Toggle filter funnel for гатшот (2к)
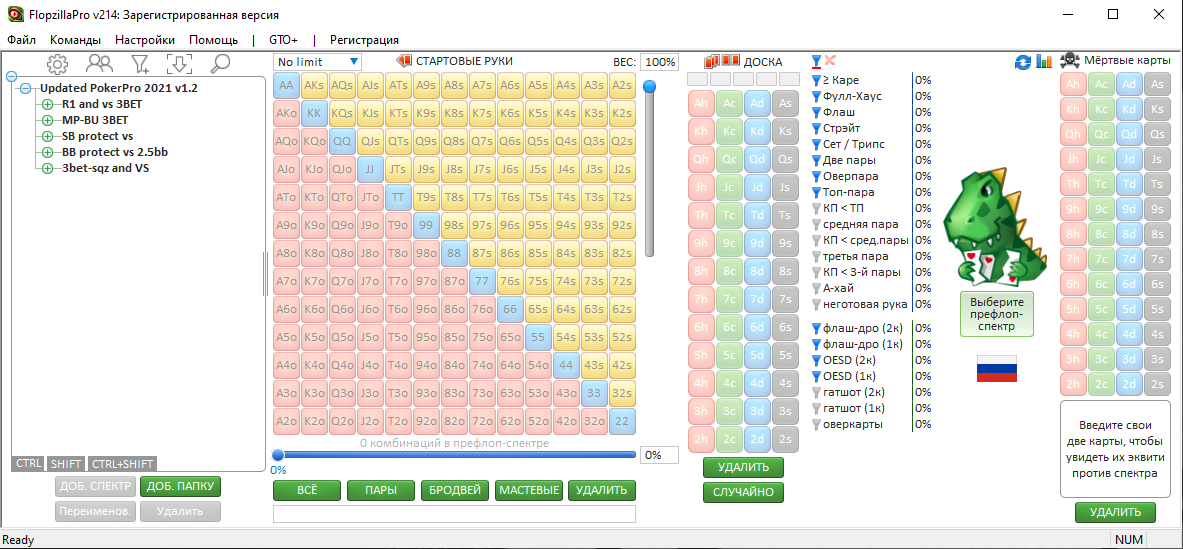Image resolution: width=1183 pixels, height=549 pixels. [816, 392]
